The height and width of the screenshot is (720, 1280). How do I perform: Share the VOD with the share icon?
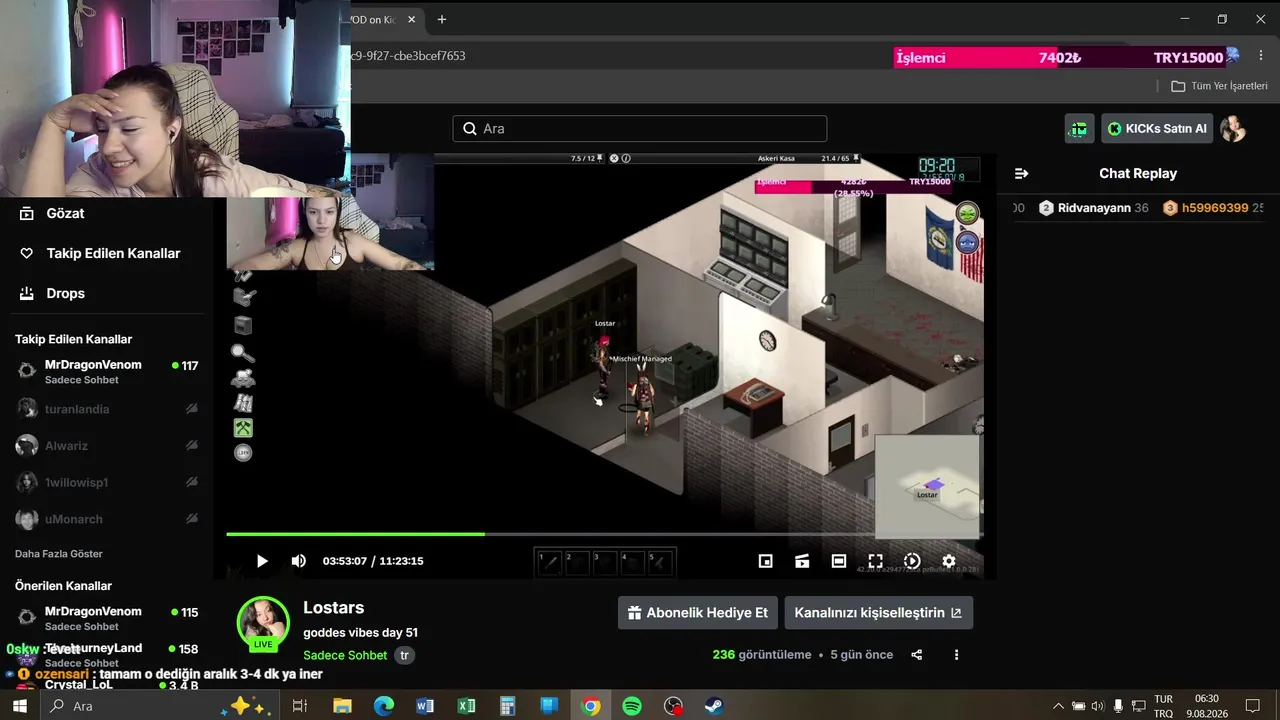pyautogui.click(x=917, y=655)
